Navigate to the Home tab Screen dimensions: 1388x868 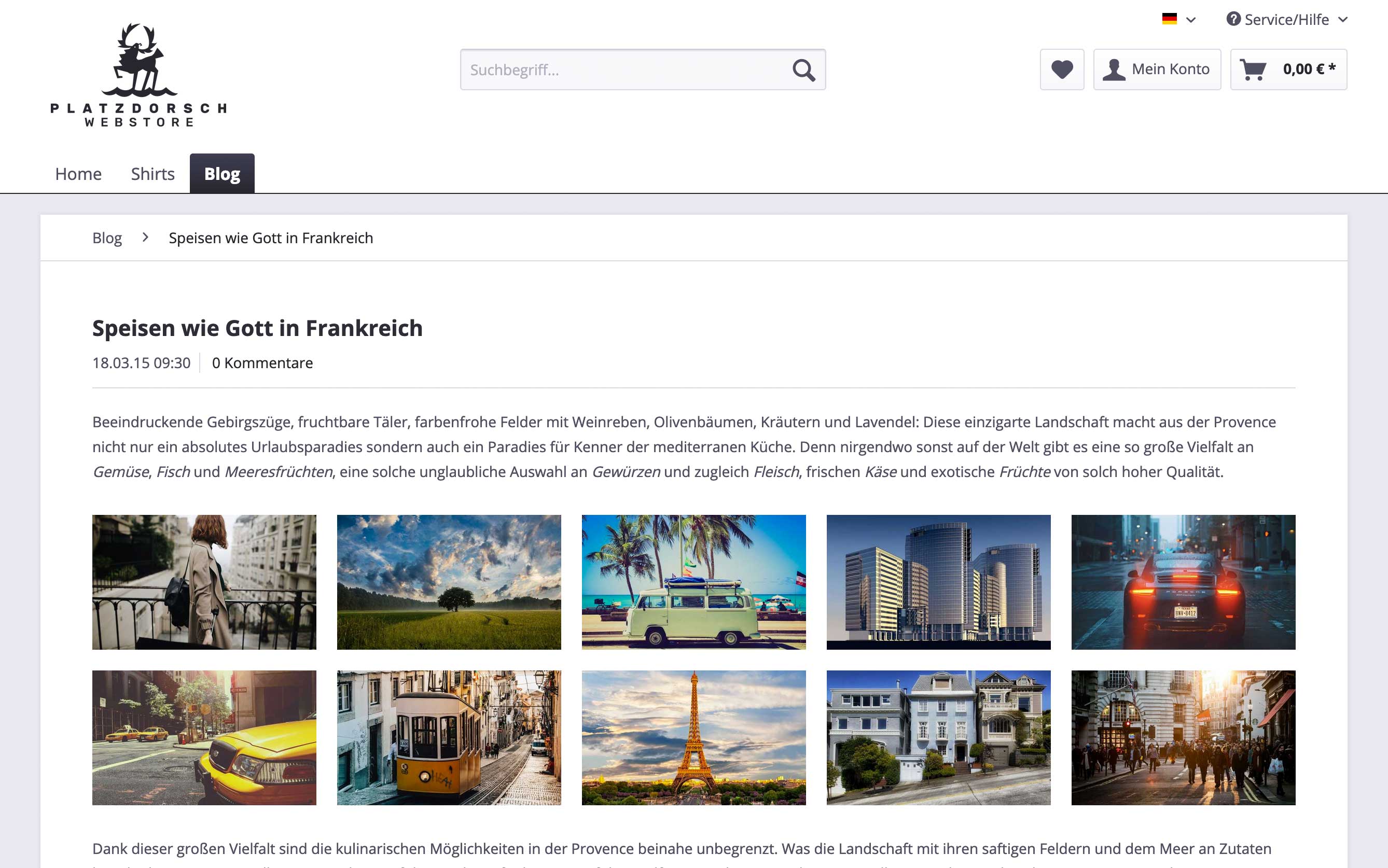coord(78,172)
